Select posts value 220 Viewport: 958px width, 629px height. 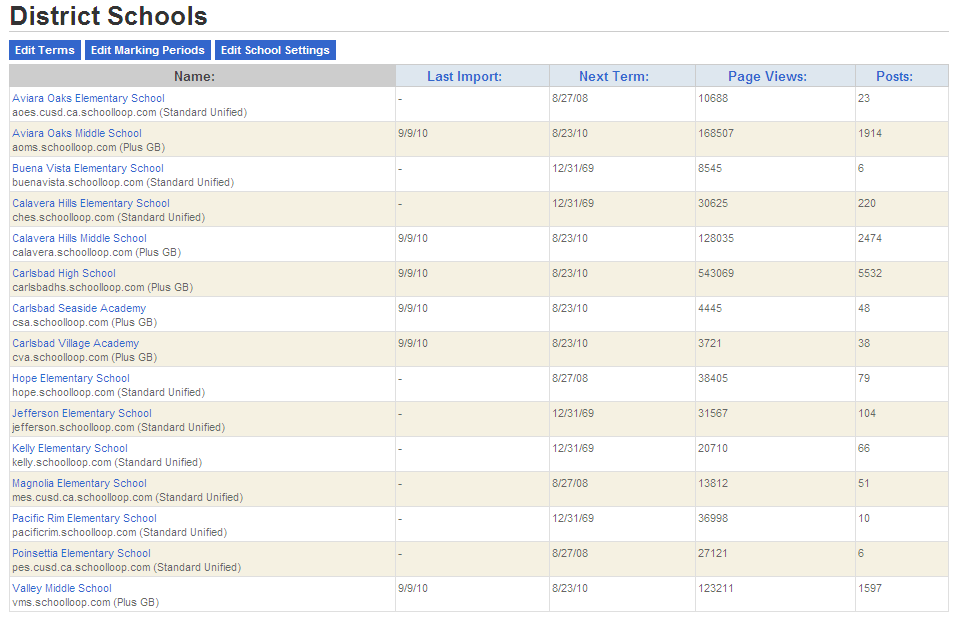click(x=867, y=203)
